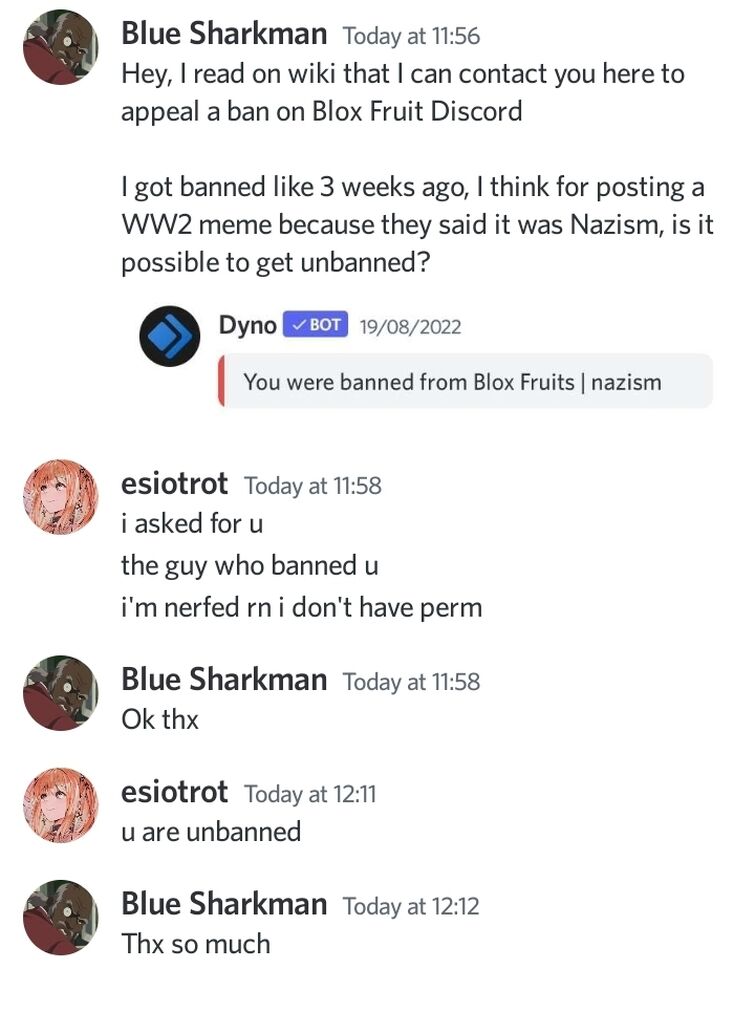Viewport: 755px width, 1012px height.
Task: Select the esiotrot username at 12:11
Action: tap(174, 793)
